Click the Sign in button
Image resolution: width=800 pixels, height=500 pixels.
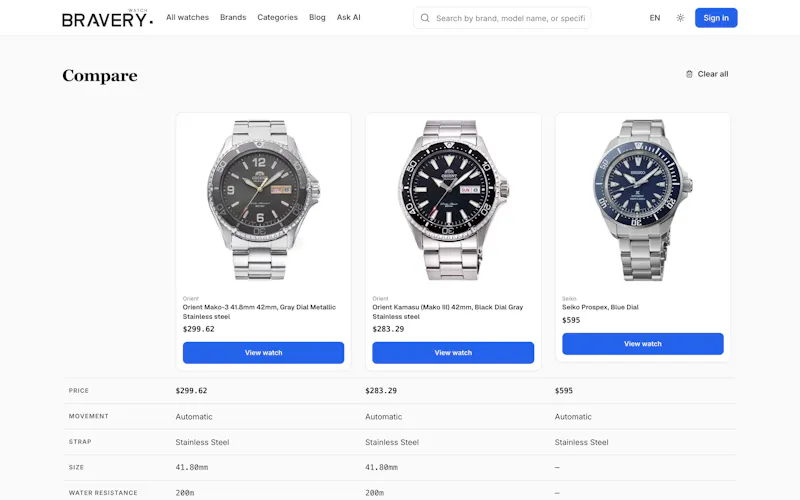coord(716,18)
